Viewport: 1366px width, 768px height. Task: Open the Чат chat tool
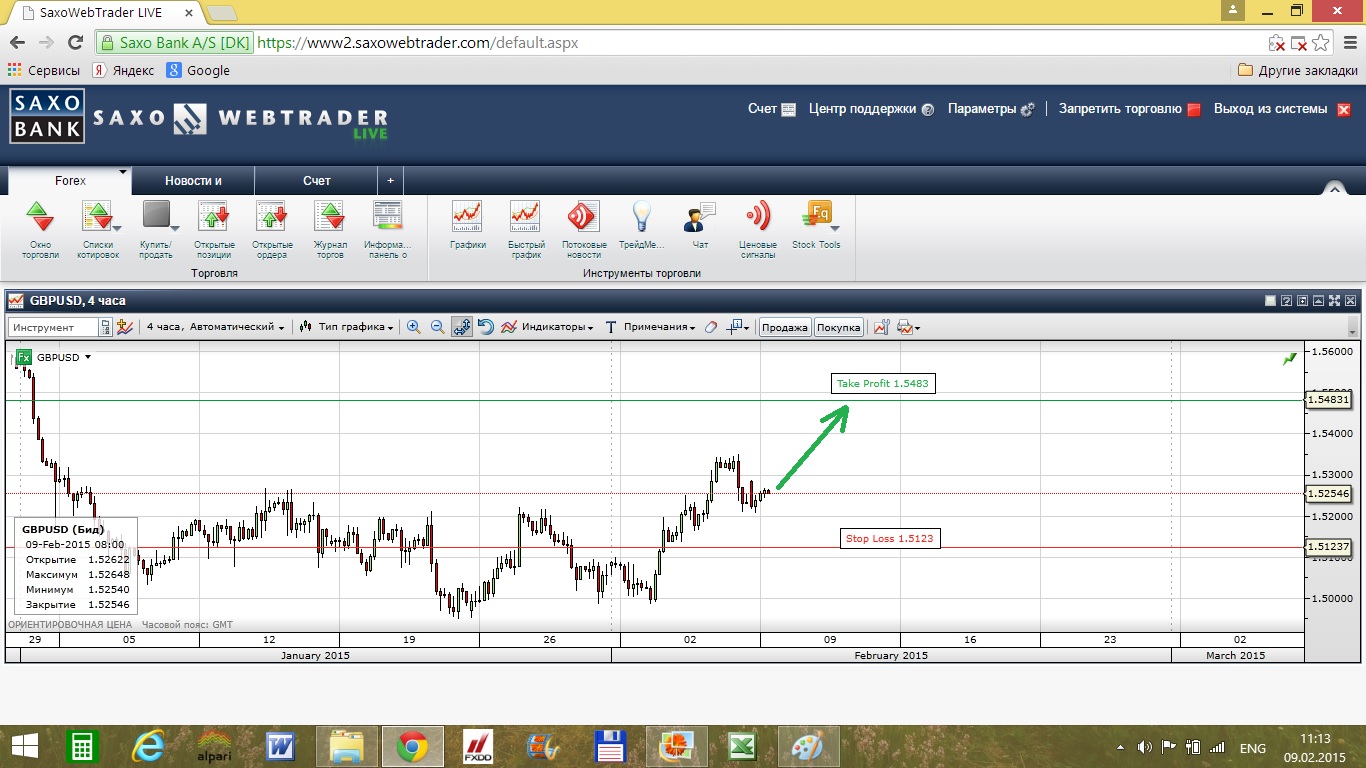pos(700,227)
